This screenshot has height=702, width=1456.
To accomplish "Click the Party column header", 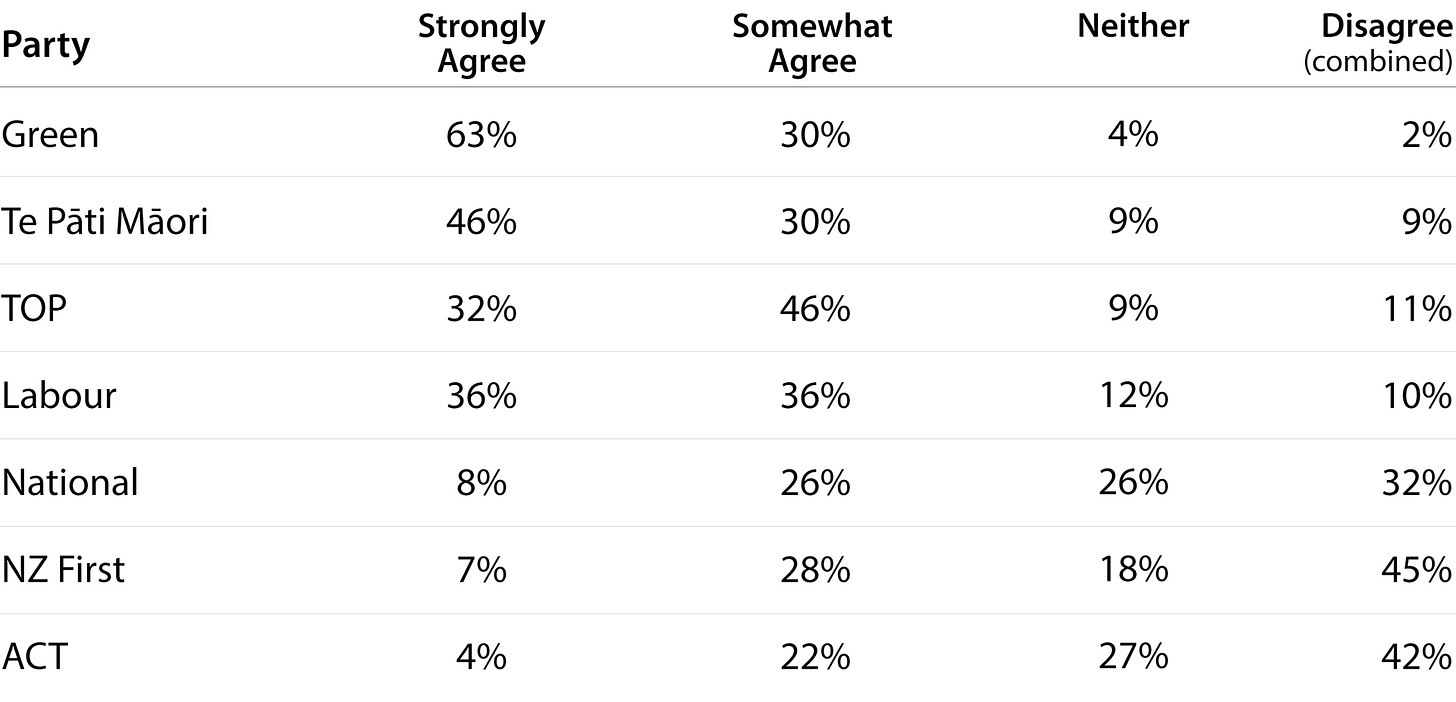I will [45, 46].
